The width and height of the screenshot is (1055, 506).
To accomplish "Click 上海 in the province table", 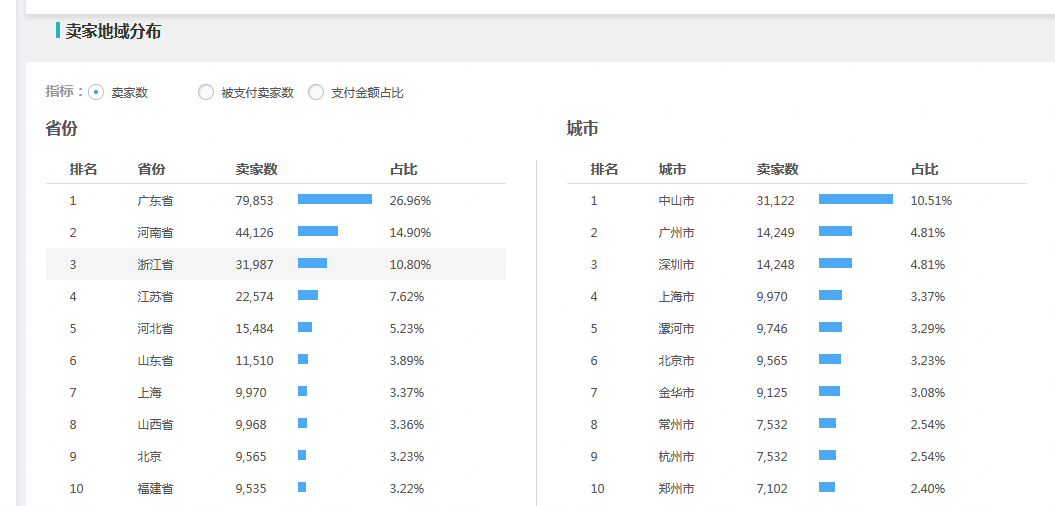I will 149,392.
